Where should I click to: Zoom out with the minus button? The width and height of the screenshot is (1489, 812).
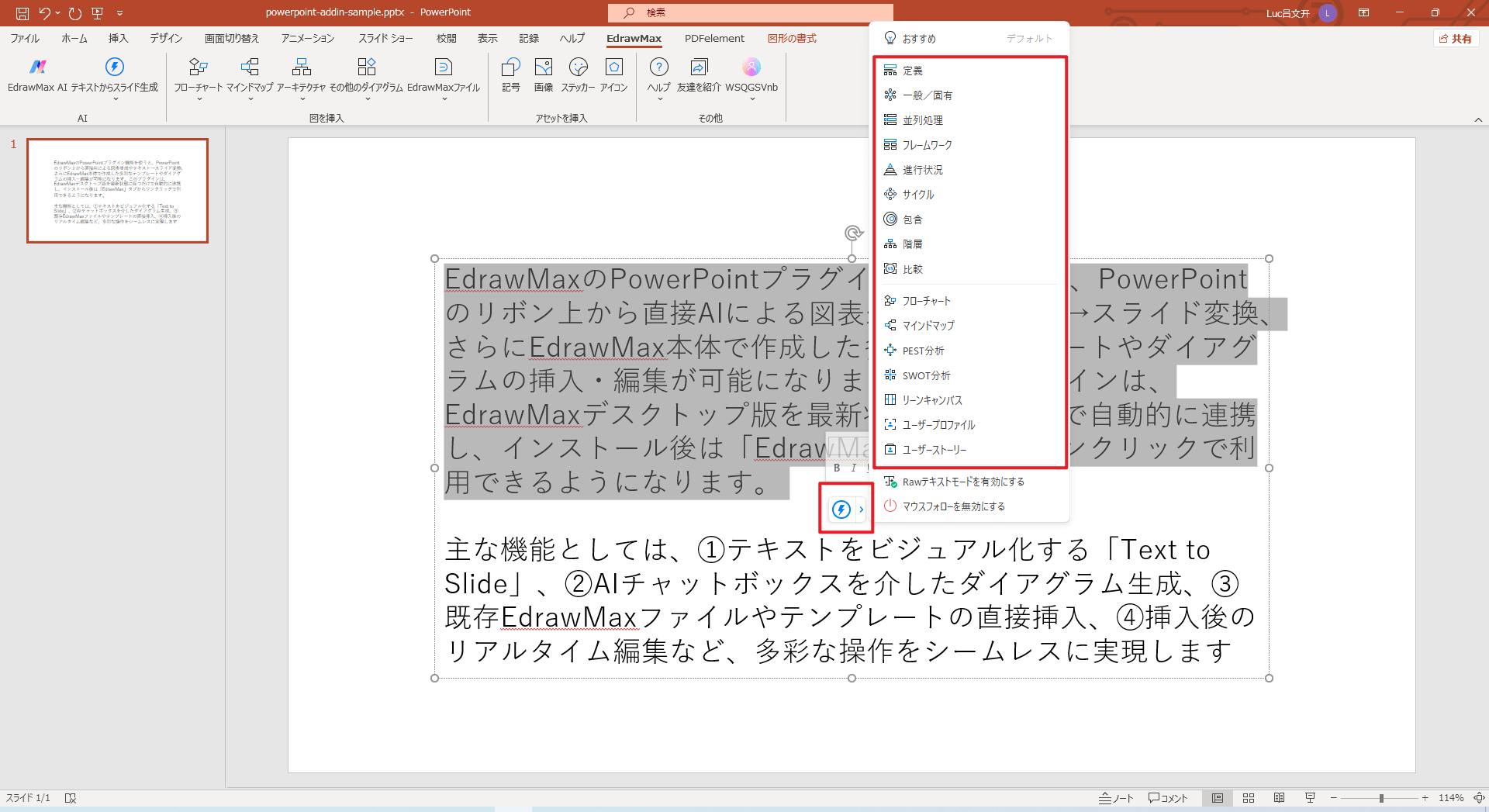tap(1334, 798)
